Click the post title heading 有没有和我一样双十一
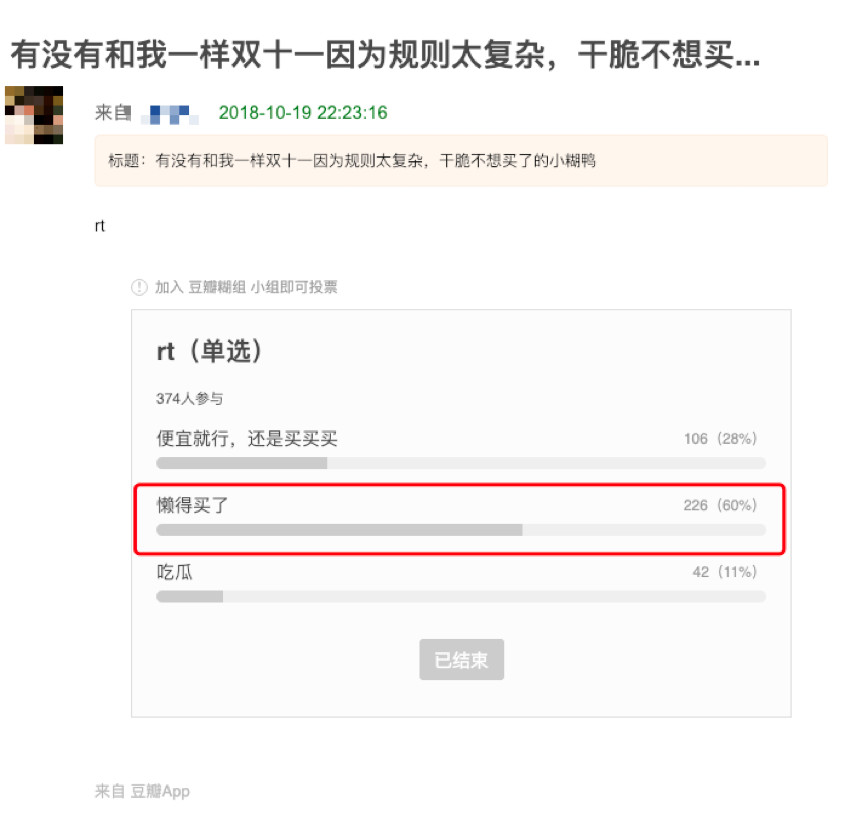The width and height of the screenshot is (865, 813). [385, 55]
